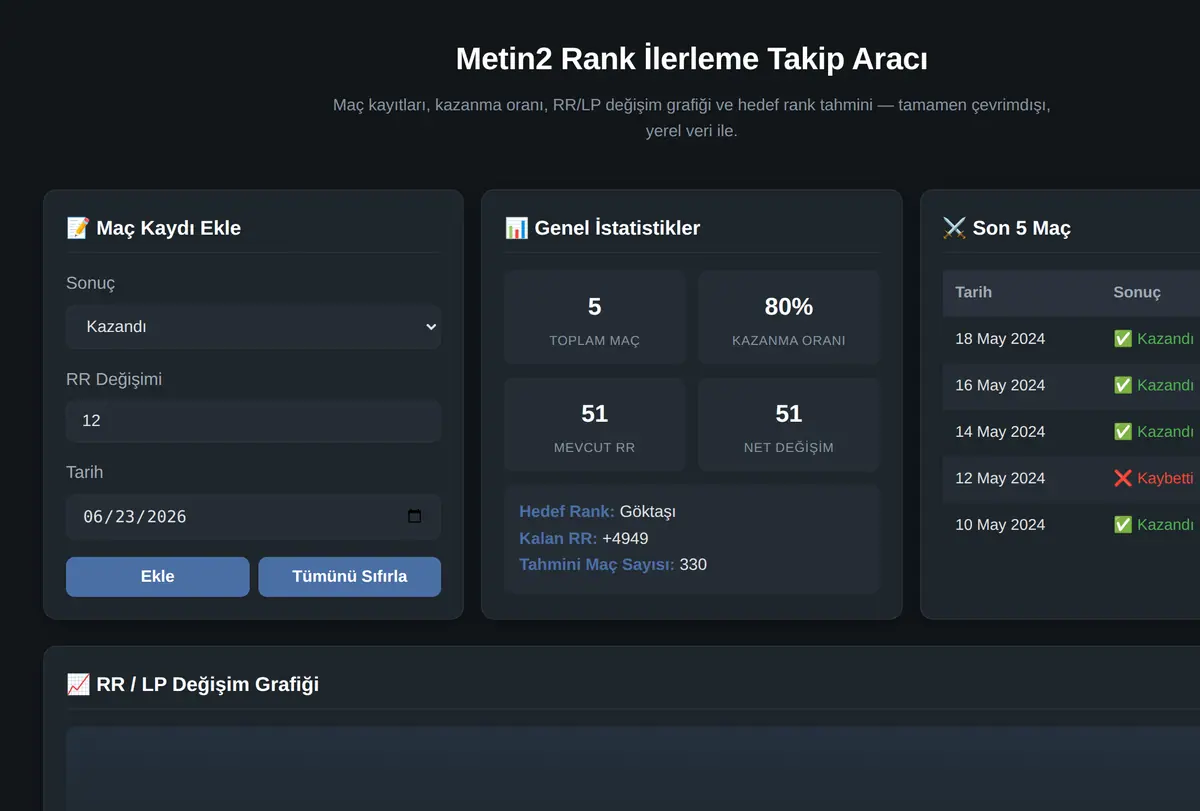Click the memo icon beside Maç Kaydı Ekle
The width and height of the screenshot is (1200, 811).
coord(78,228)
